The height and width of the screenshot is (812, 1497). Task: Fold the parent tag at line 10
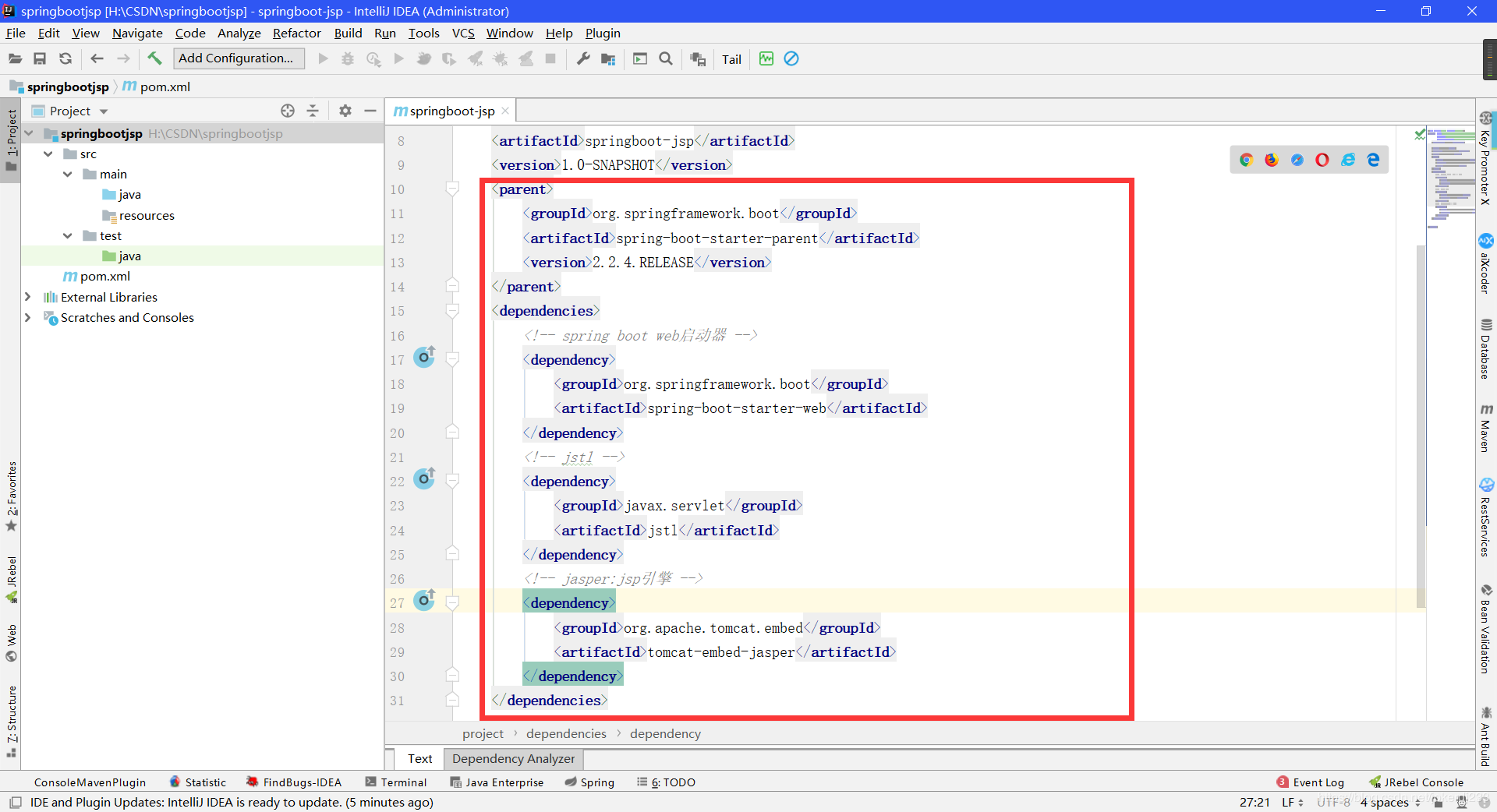pos(452,189)
